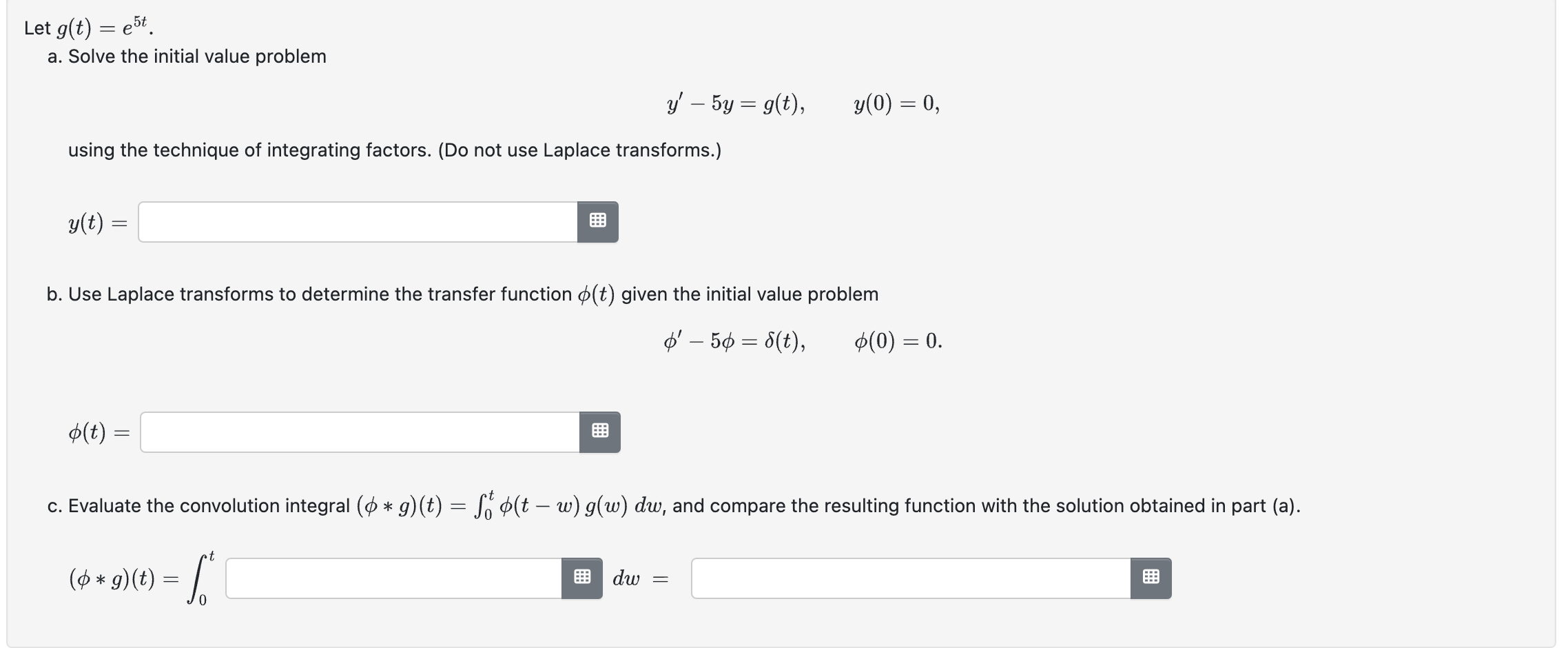The image size is (1568, 648).
Task: Click the "Let g(t) = e^5t" definition
Action: 89,27
